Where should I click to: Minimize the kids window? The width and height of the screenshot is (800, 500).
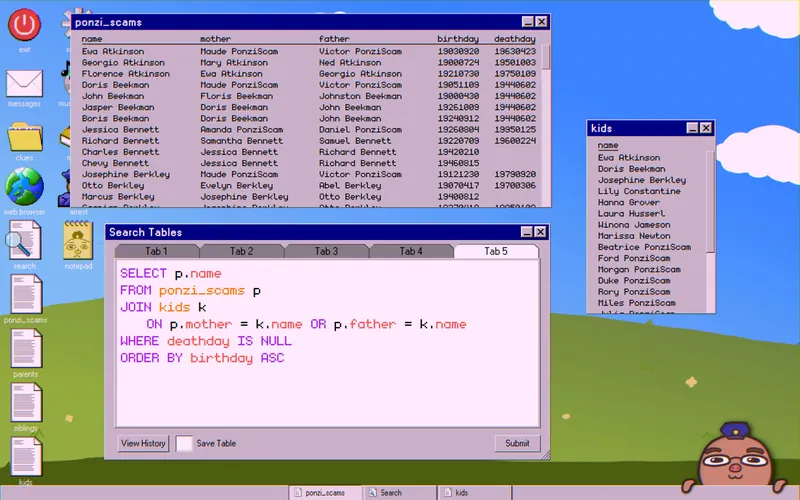click(x=692, y=128)
